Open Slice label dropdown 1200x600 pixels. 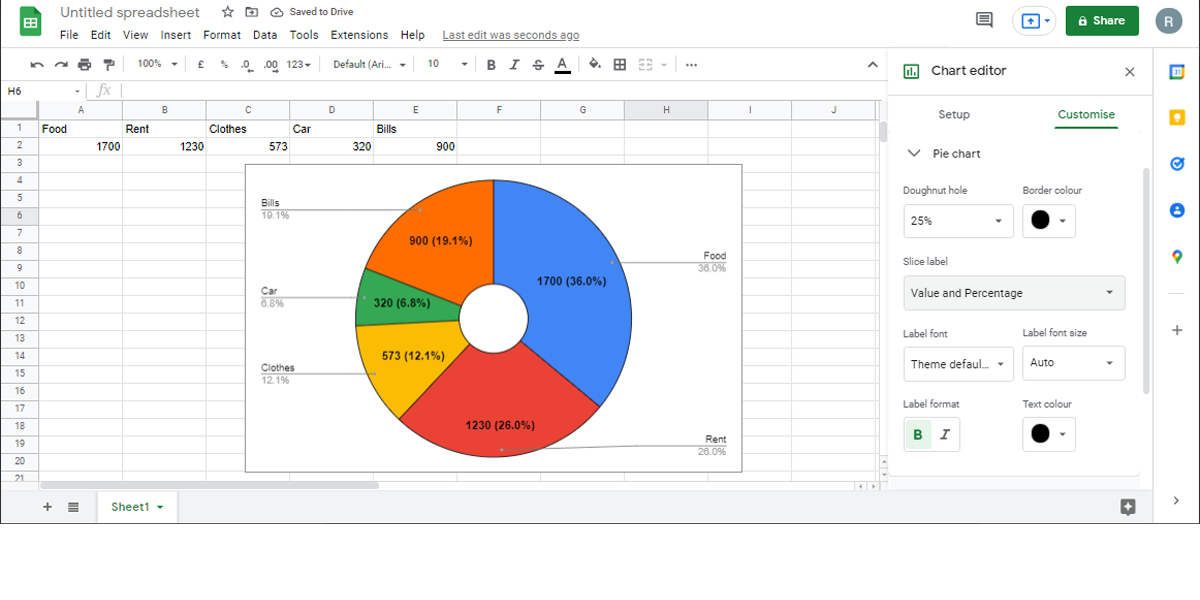pos(1014,293)
